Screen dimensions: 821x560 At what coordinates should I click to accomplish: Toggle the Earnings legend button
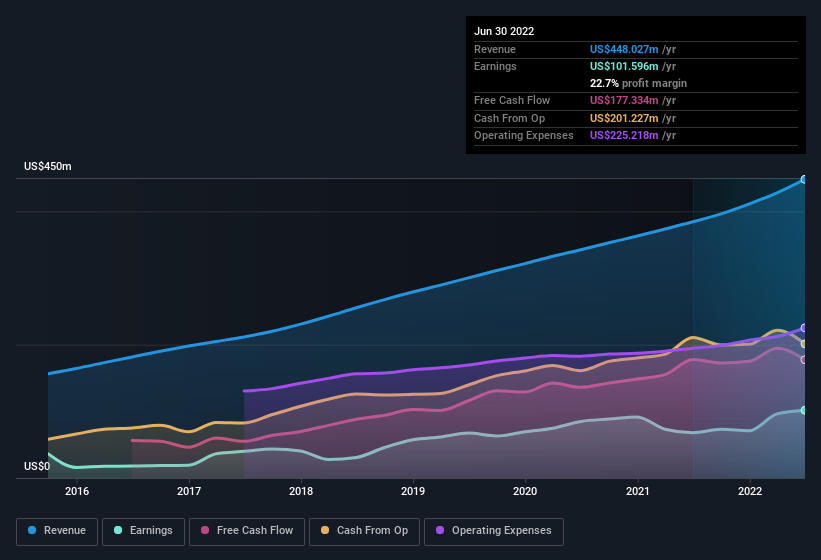[143, 531]
